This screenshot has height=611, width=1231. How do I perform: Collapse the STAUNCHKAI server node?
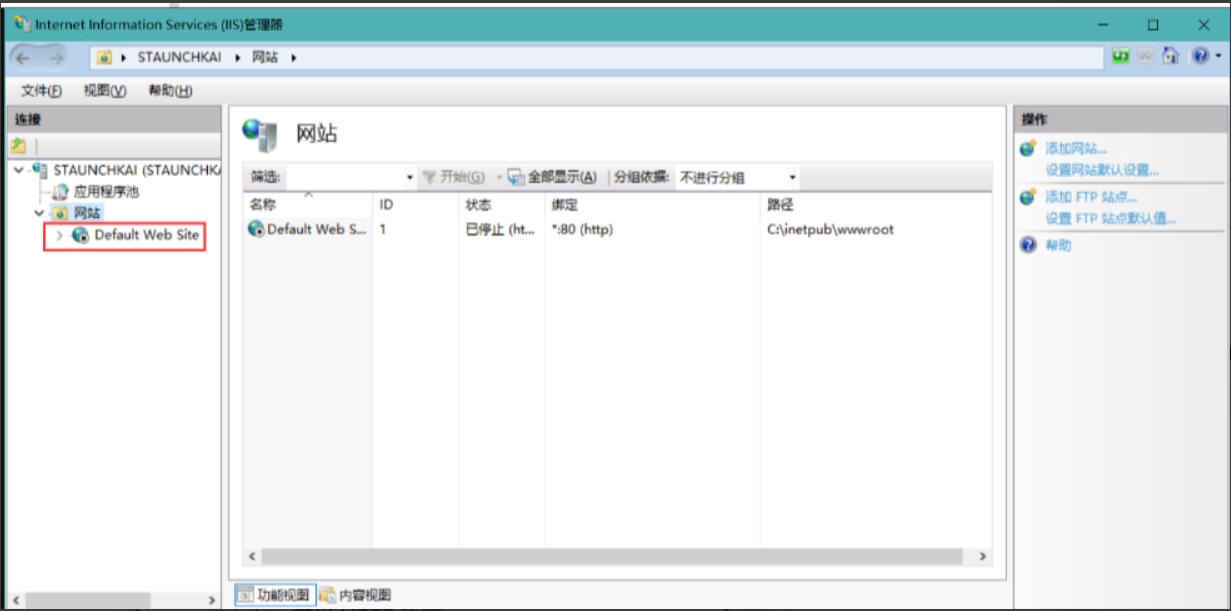pos(21,170)
